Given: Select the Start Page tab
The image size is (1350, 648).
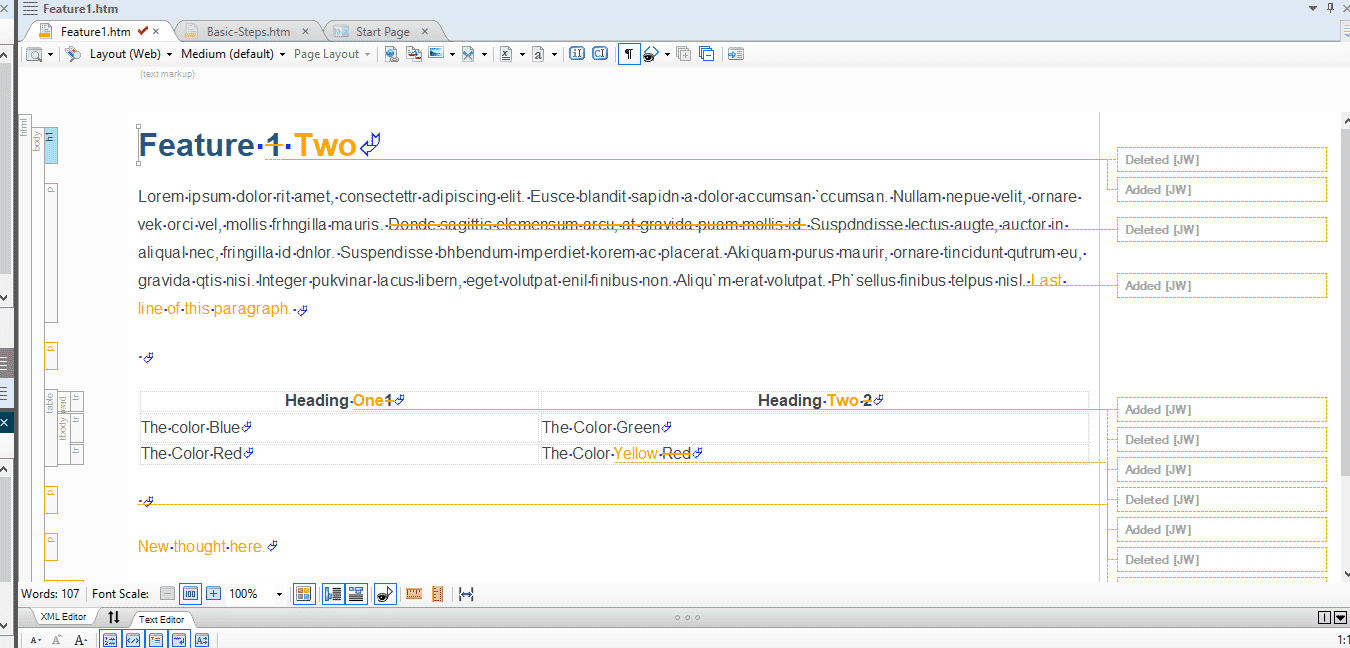Looking at the screenshot, I should tap(383, 32).
